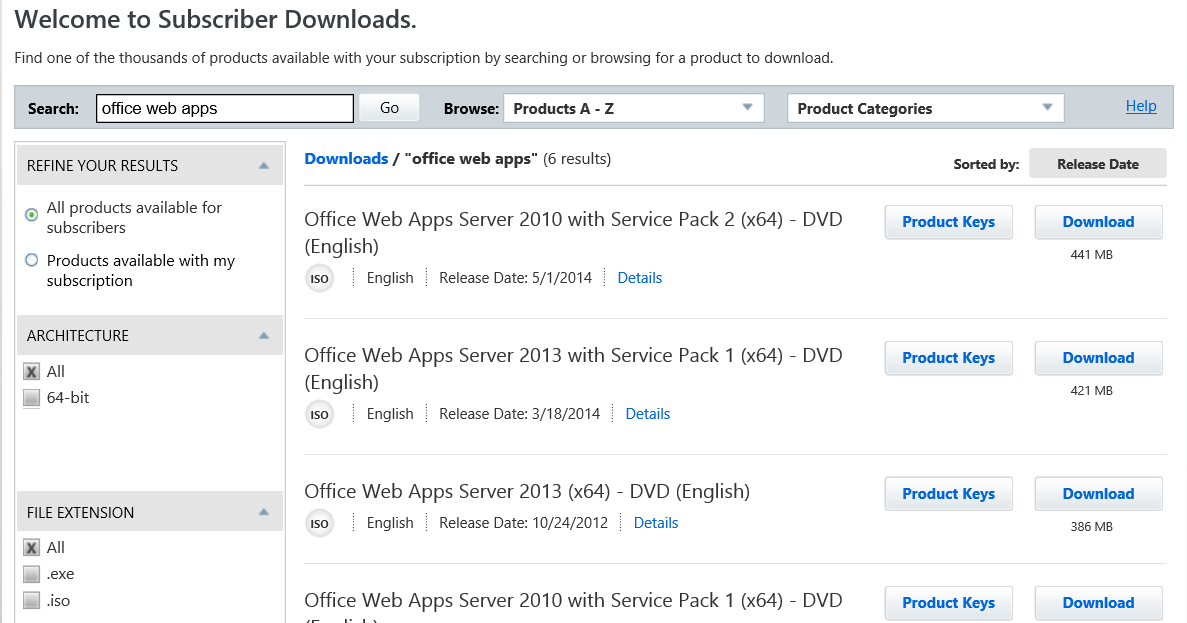Click Release Date: 5/1/2014 text

(516, 278)
